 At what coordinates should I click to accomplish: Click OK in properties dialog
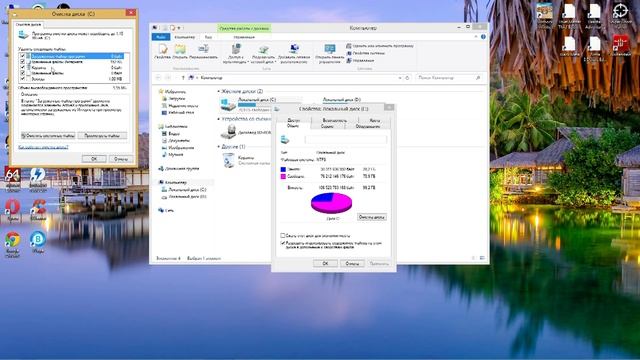pos(325,264)
